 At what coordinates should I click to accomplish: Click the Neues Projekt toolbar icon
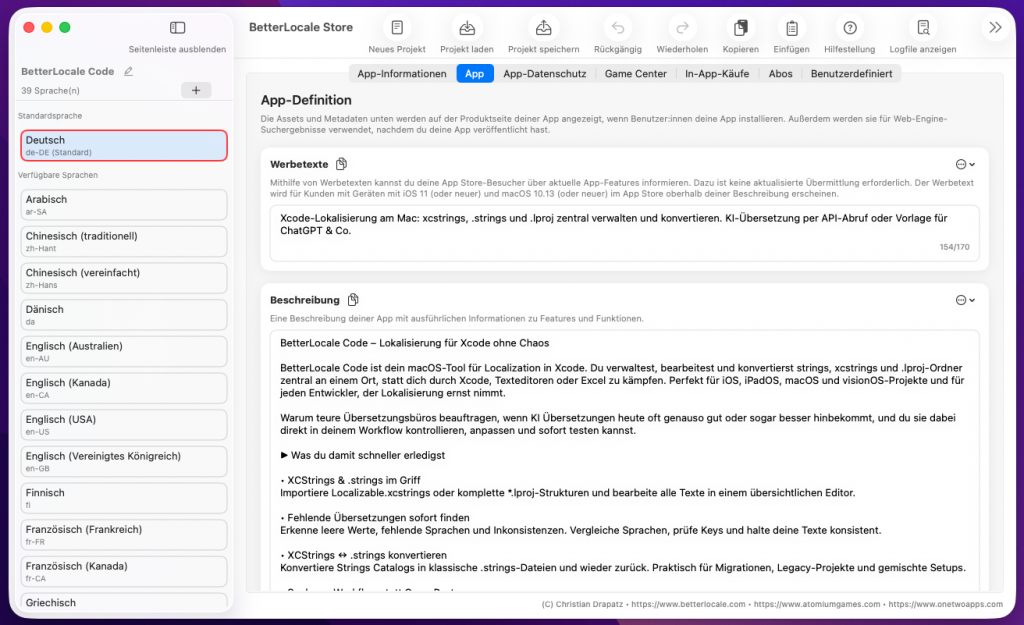(397, 29)
